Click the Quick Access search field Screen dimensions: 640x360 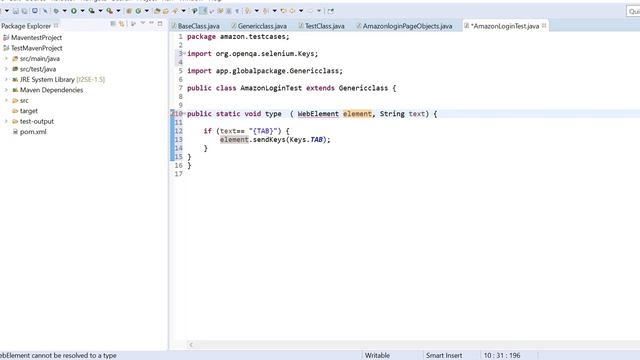pos(633,11)
